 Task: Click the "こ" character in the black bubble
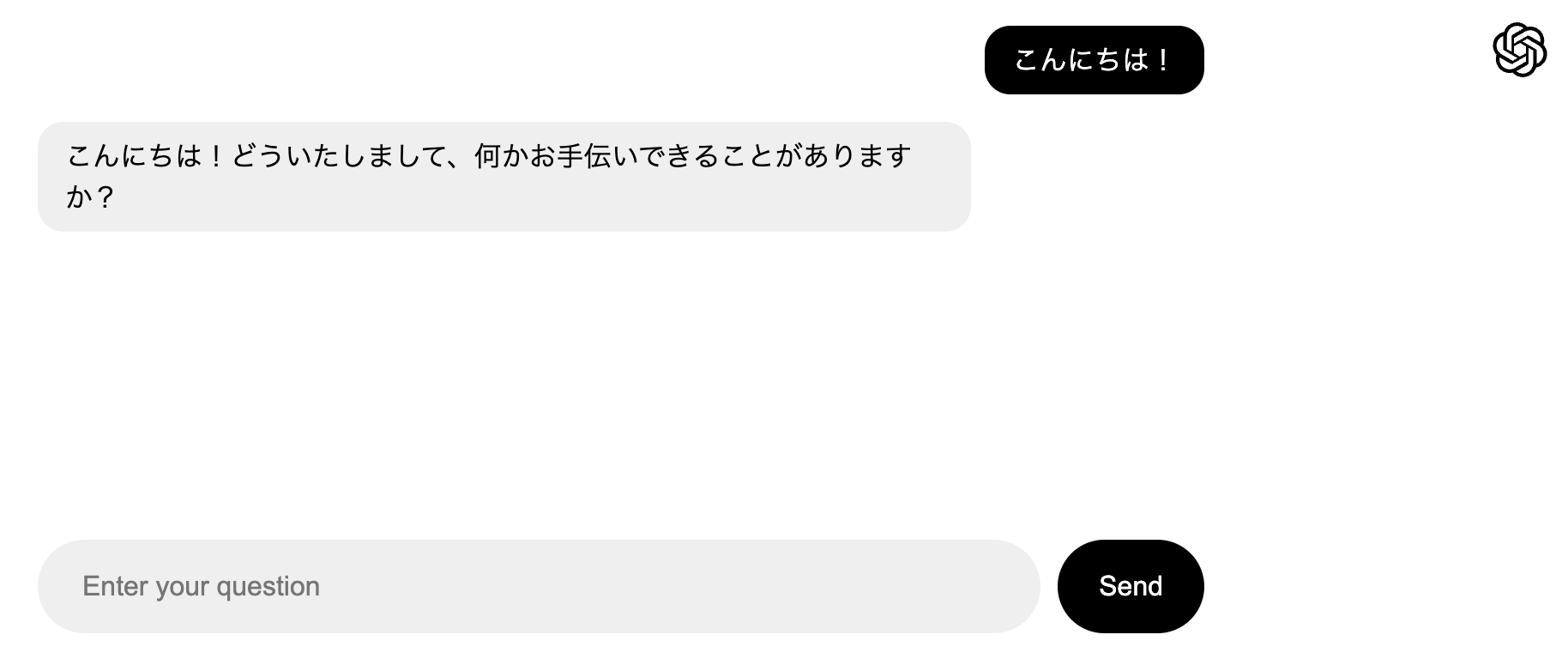pos(1027,60)
